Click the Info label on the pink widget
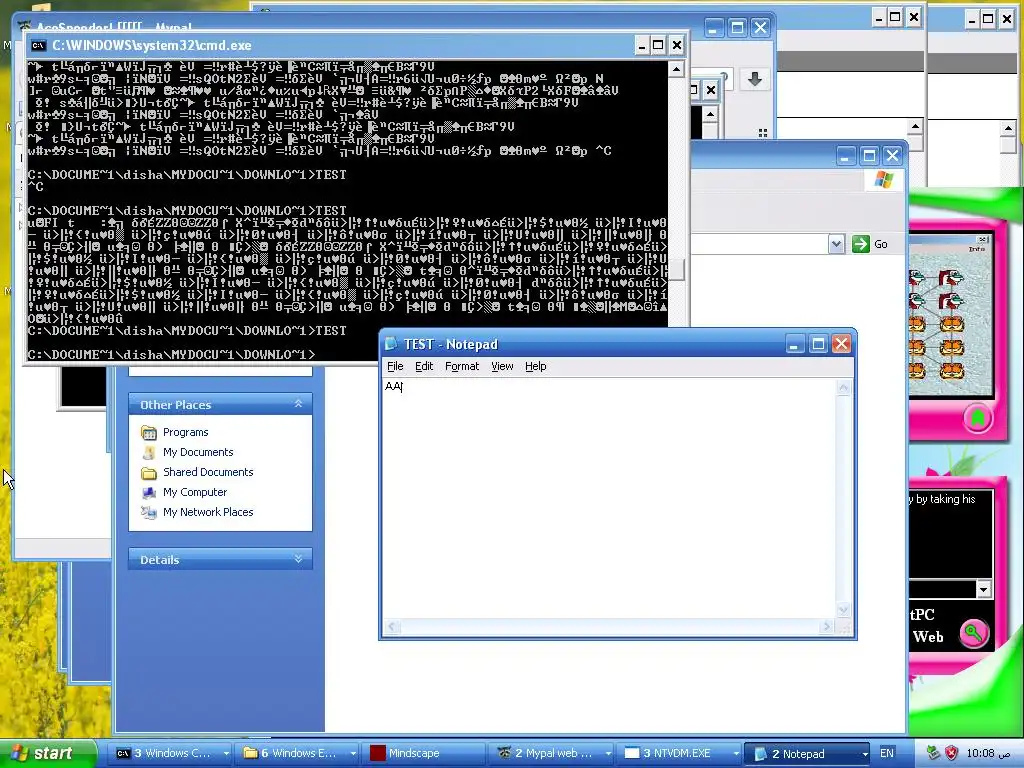This screenshot has width=1024, height=768. [976, 249]
